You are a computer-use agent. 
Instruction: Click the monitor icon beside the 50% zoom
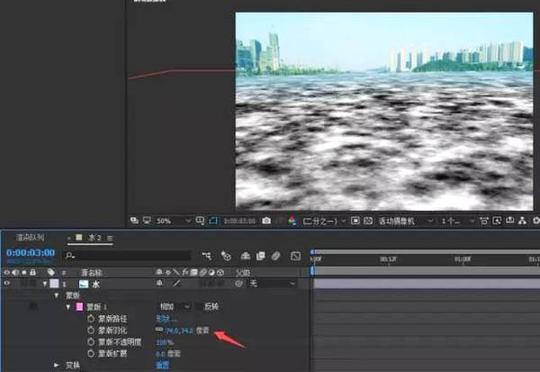point(147,220)
